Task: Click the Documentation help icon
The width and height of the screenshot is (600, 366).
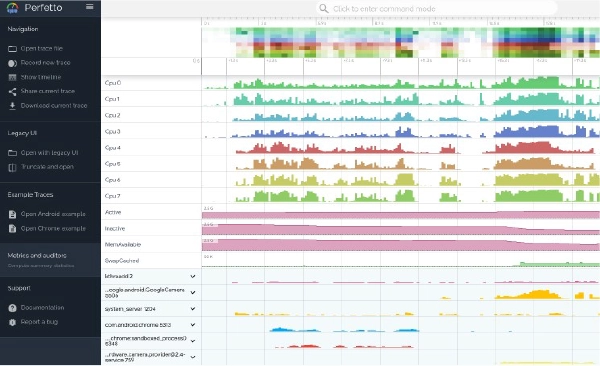Action: pos(12,308)
